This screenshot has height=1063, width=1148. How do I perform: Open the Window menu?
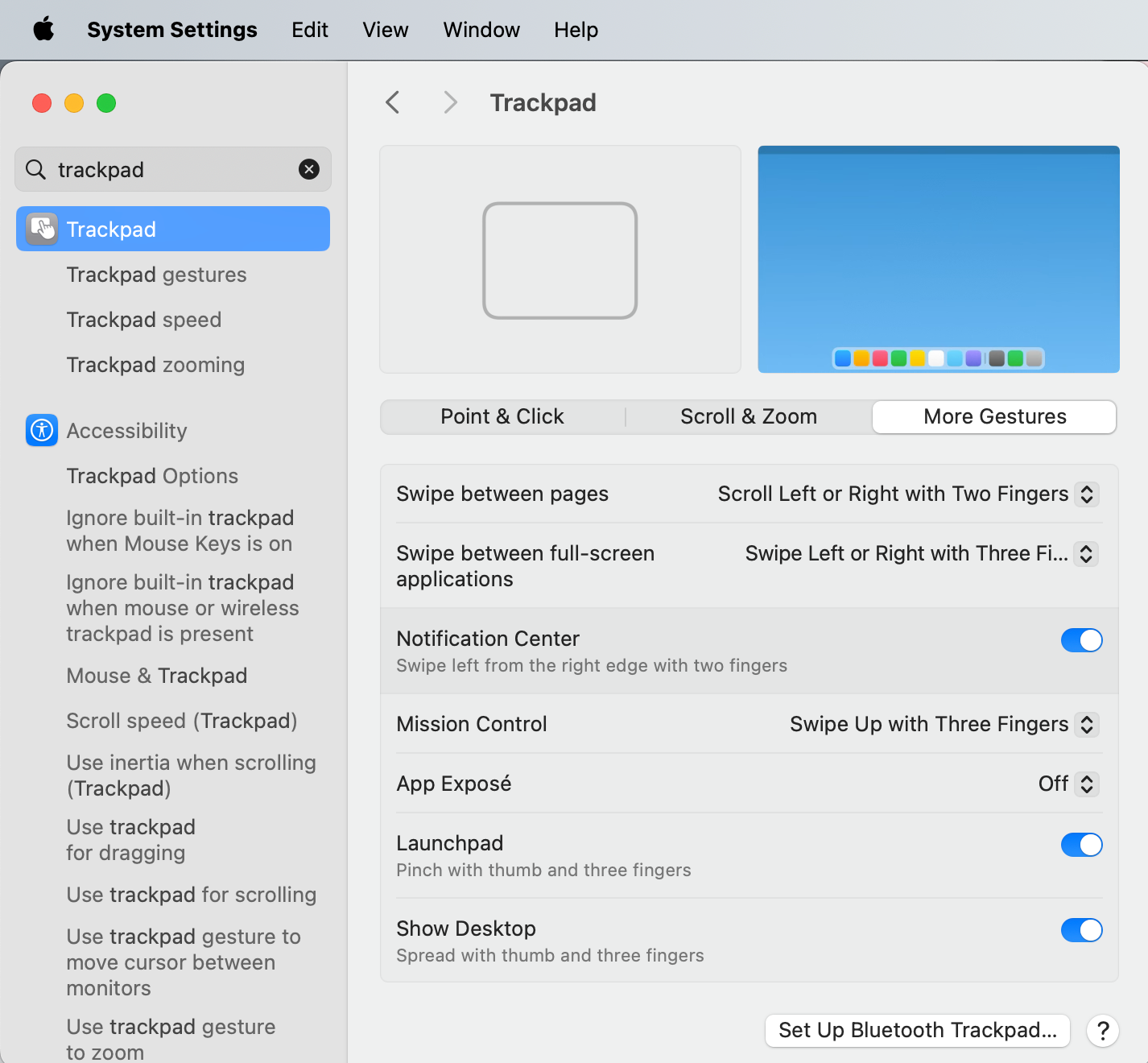pyautogui.click(x=481, y=30)
